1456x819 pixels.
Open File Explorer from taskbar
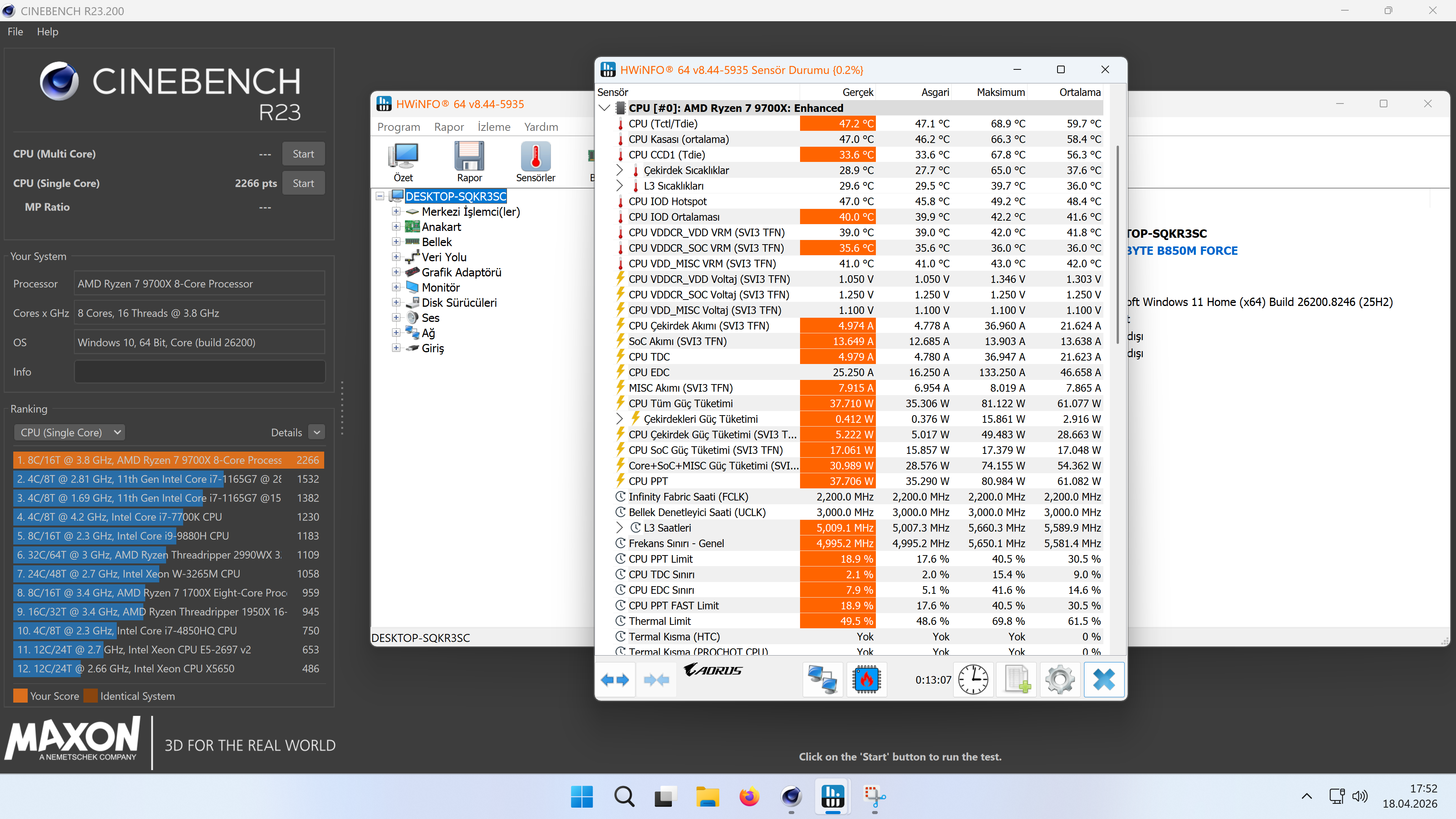(707, 797)
